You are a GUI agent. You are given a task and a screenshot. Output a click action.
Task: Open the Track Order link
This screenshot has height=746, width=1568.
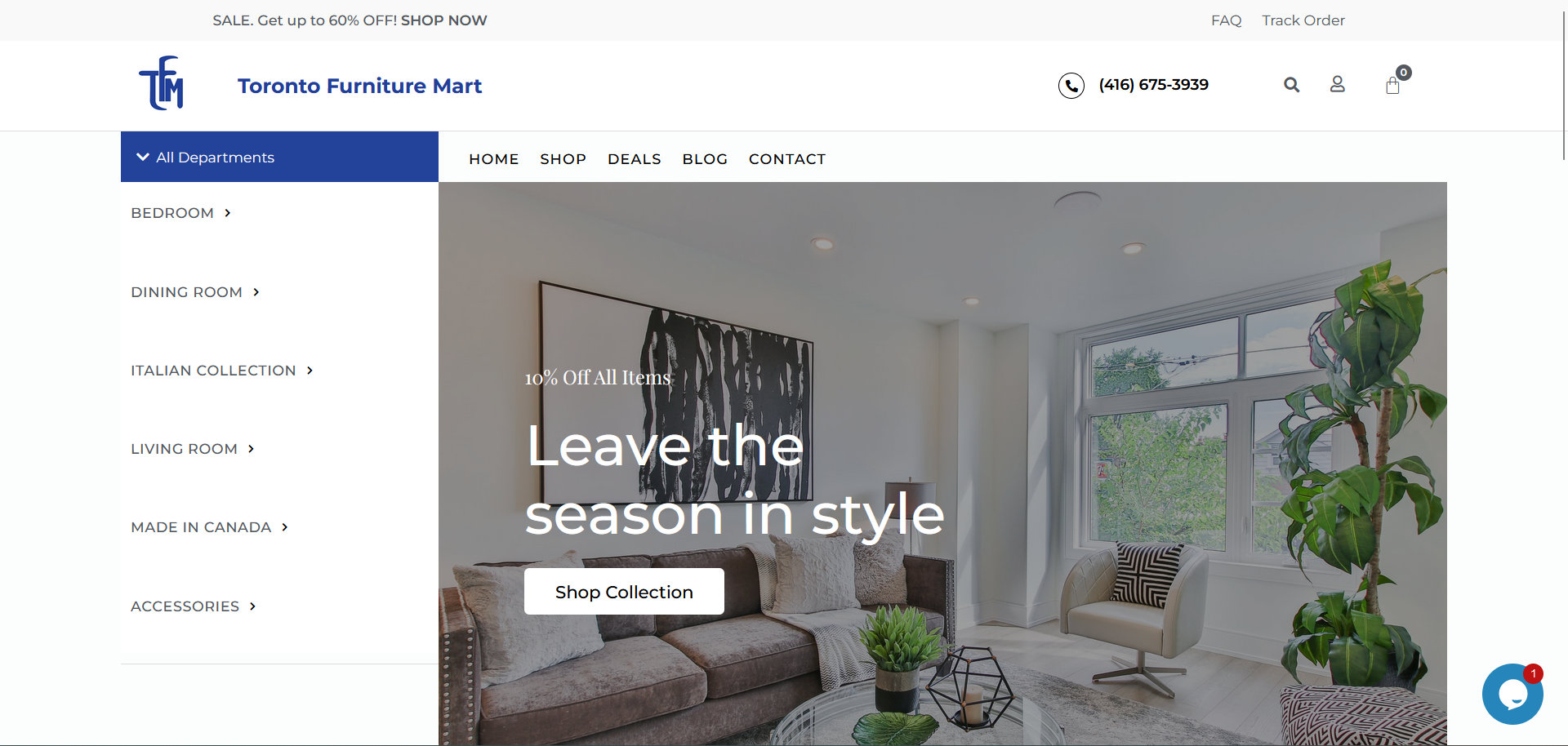pyautogui.click(x=1303, y=20)
